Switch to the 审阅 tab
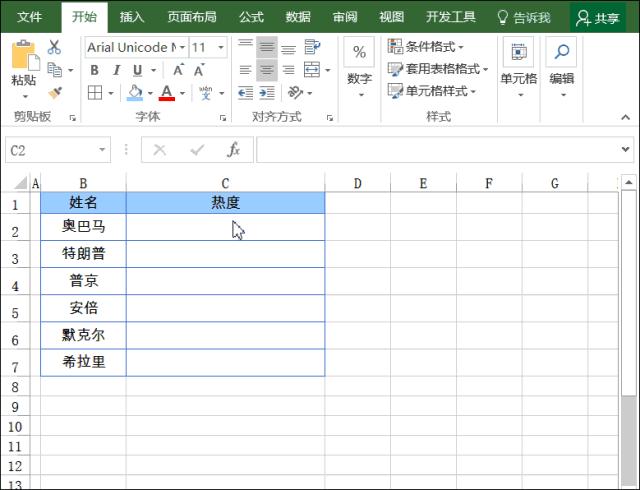 345,17
